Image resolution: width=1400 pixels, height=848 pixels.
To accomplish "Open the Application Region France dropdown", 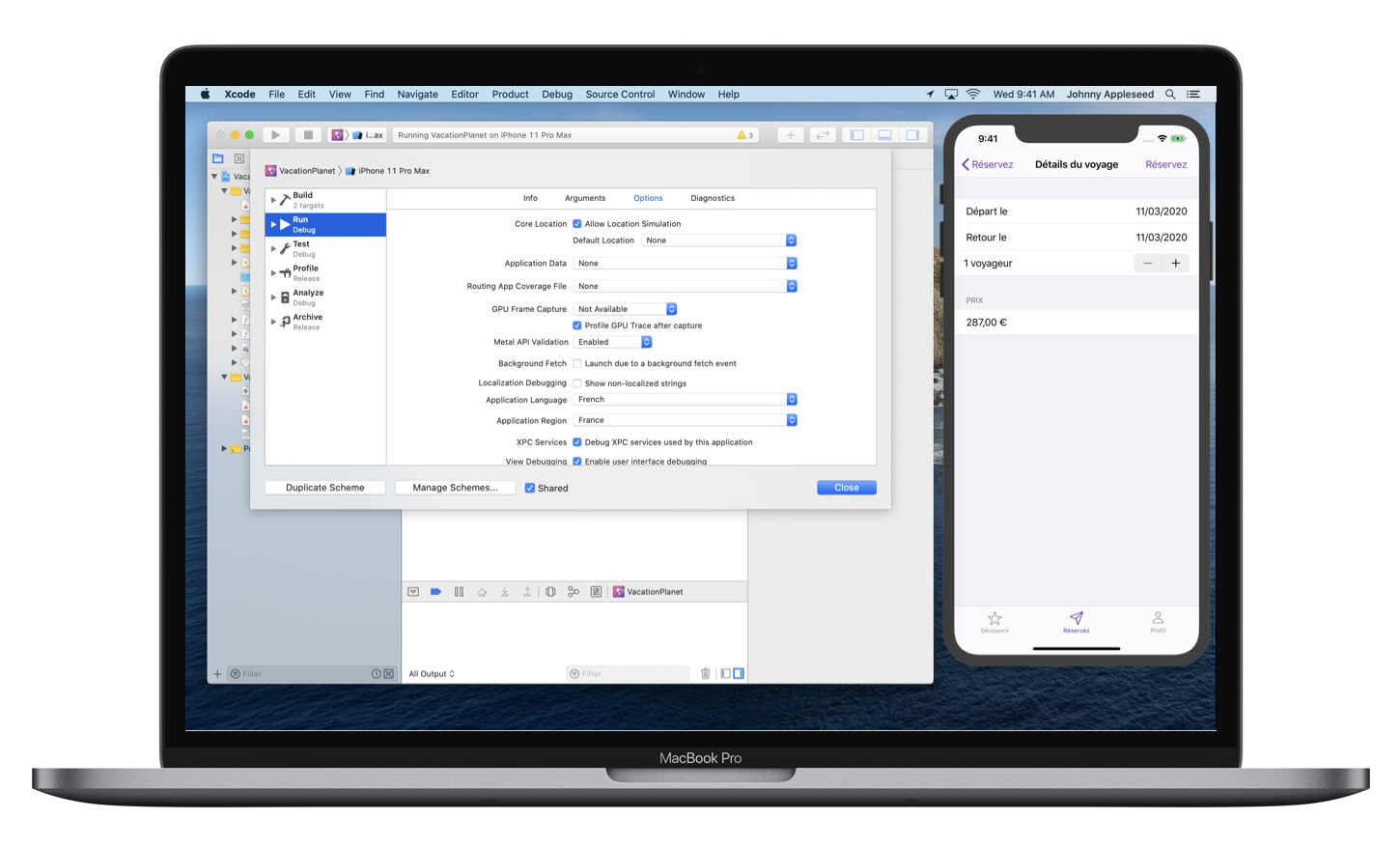I will click(x=686, y=420).
